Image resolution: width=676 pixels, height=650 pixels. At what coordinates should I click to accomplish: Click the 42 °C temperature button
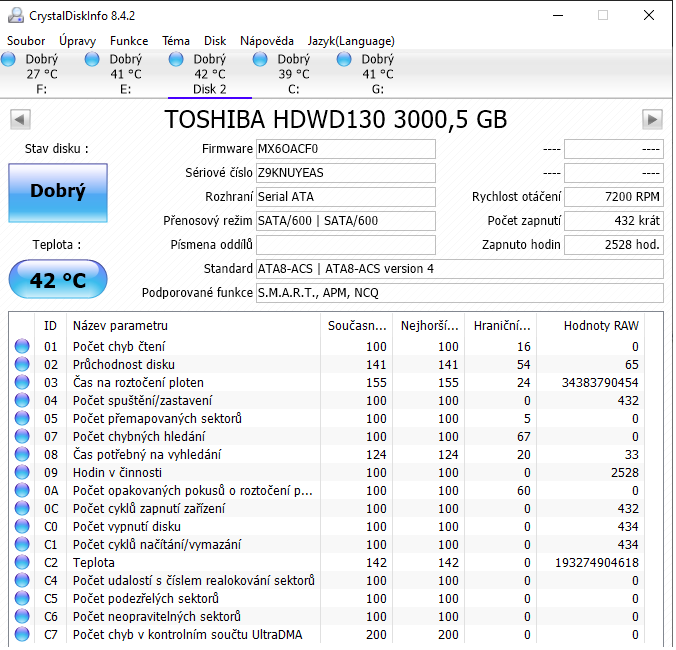57,280
